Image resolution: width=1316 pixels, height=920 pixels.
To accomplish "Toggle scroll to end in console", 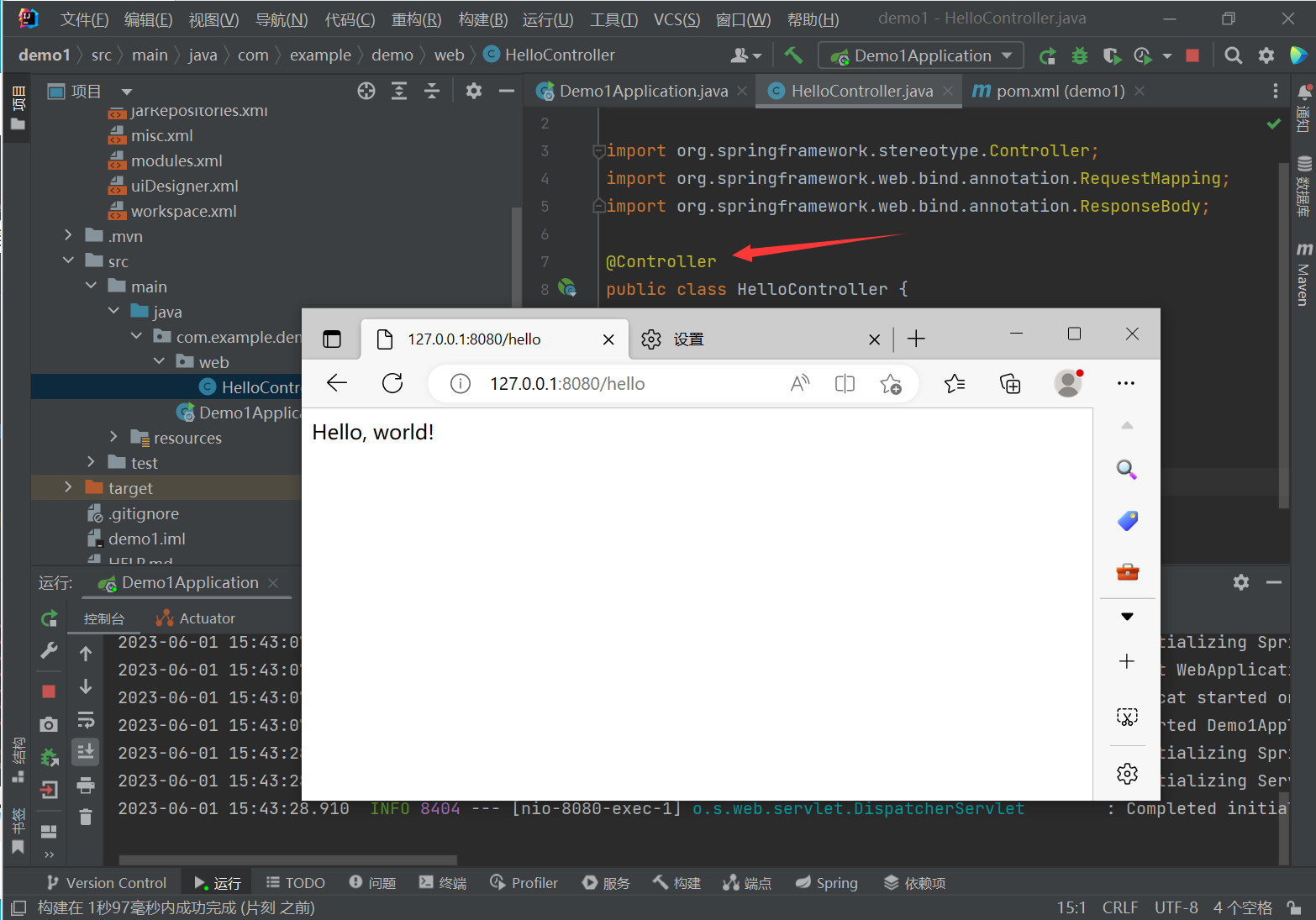I will click(86, 752).
